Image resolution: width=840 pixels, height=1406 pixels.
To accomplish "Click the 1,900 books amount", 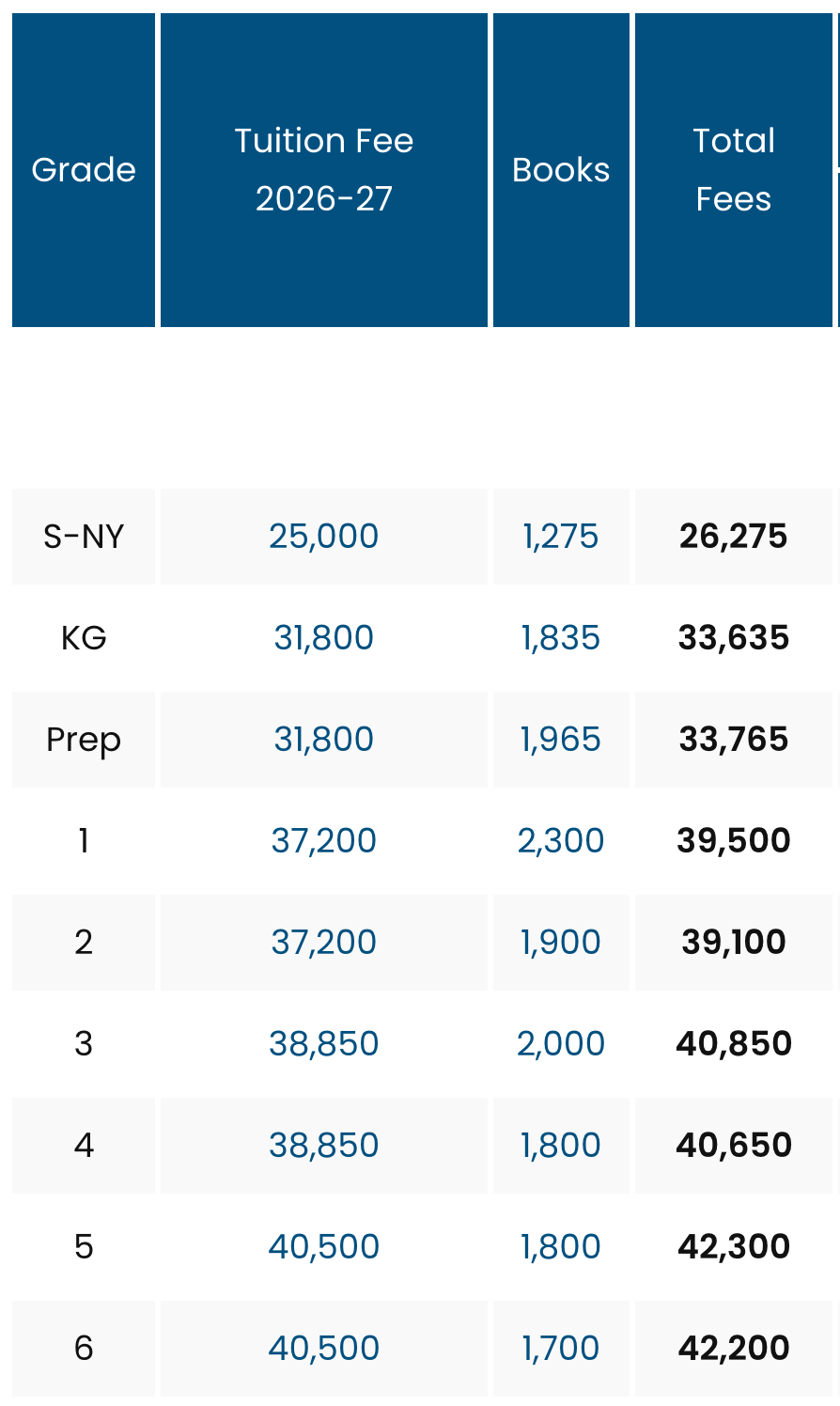I will [x=561, y=943].
